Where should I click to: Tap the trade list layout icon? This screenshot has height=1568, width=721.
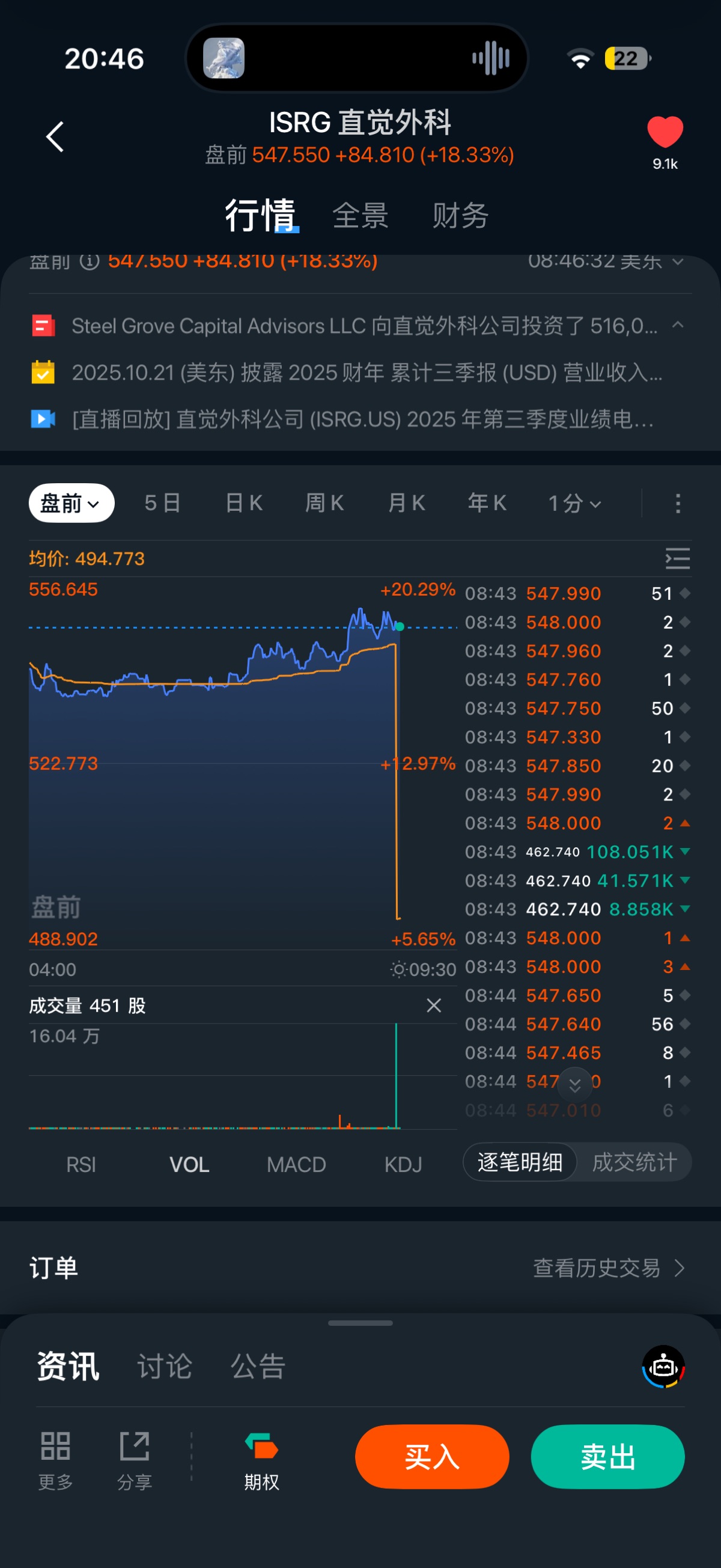677,558
